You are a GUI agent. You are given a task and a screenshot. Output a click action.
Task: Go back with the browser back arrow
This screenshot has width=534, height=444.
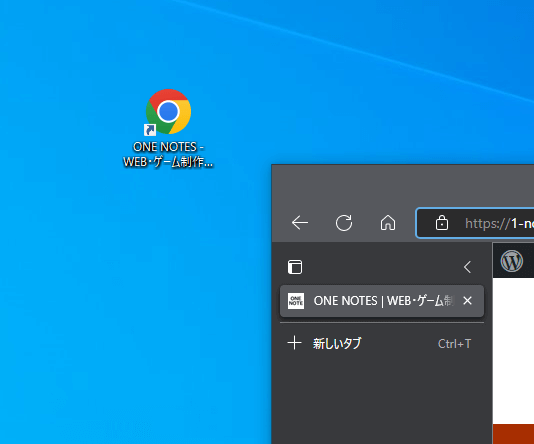click(300, 223)
